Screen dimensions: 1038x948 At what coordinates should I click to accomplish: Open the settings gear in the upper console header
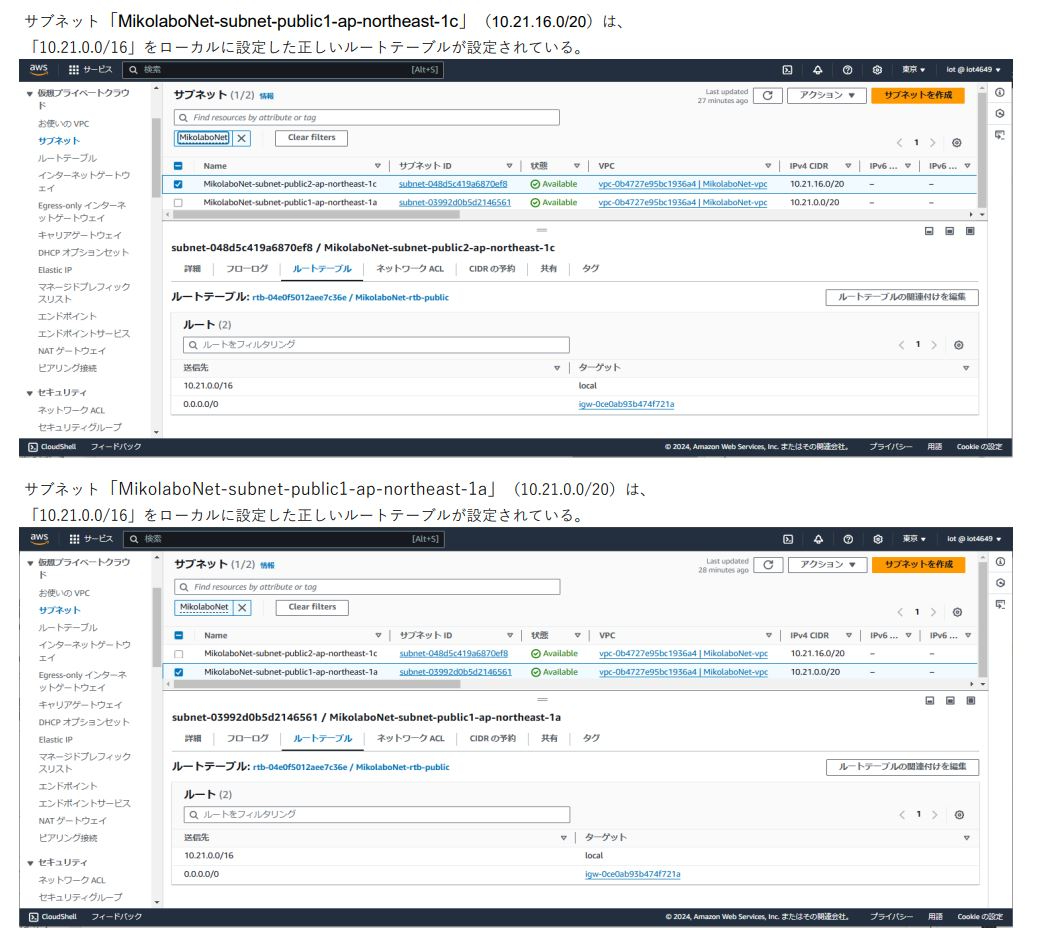(877, 70)
